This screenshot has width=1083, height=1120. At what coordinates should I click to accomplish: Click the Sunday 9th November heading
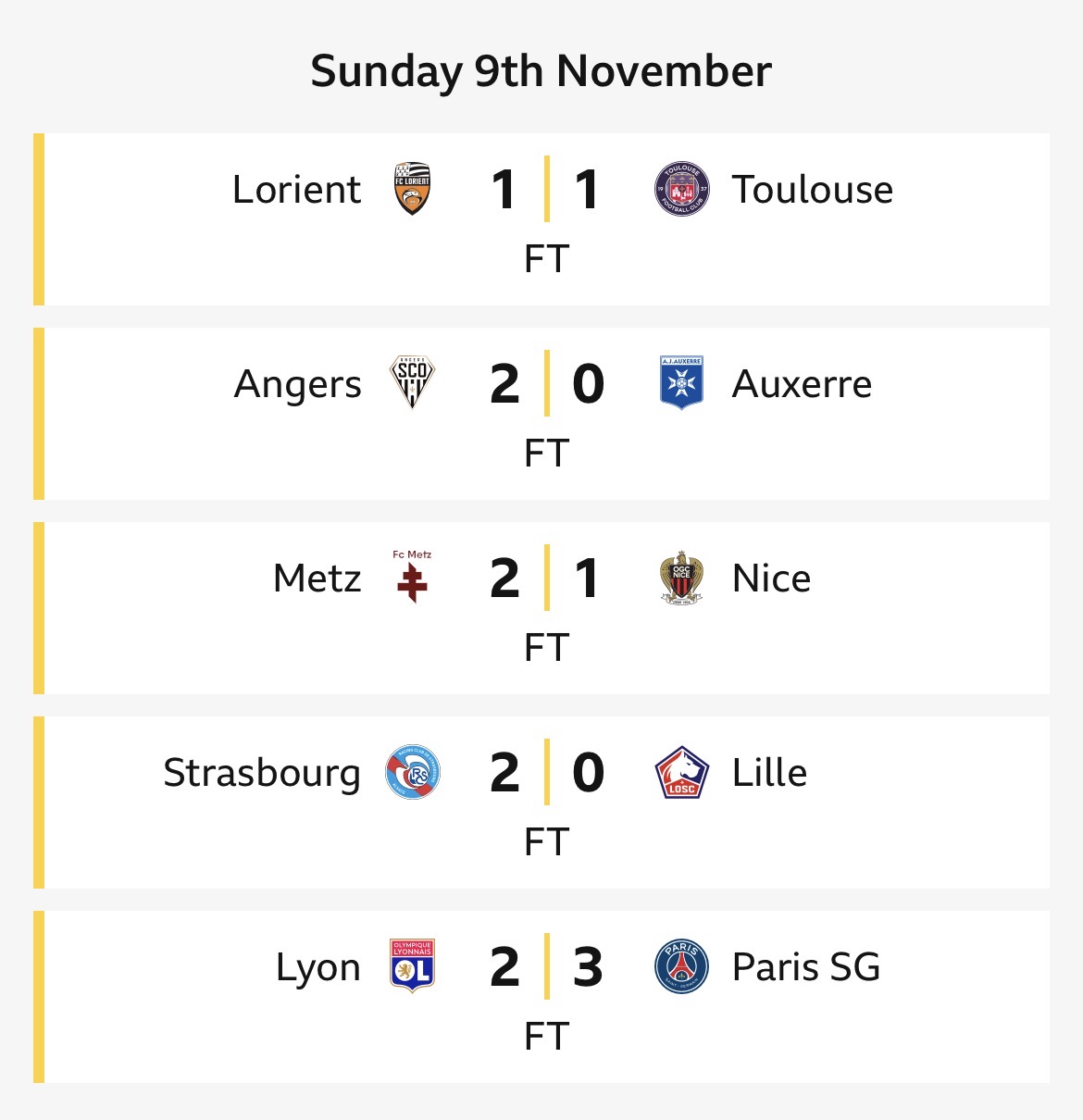[541, 71]
